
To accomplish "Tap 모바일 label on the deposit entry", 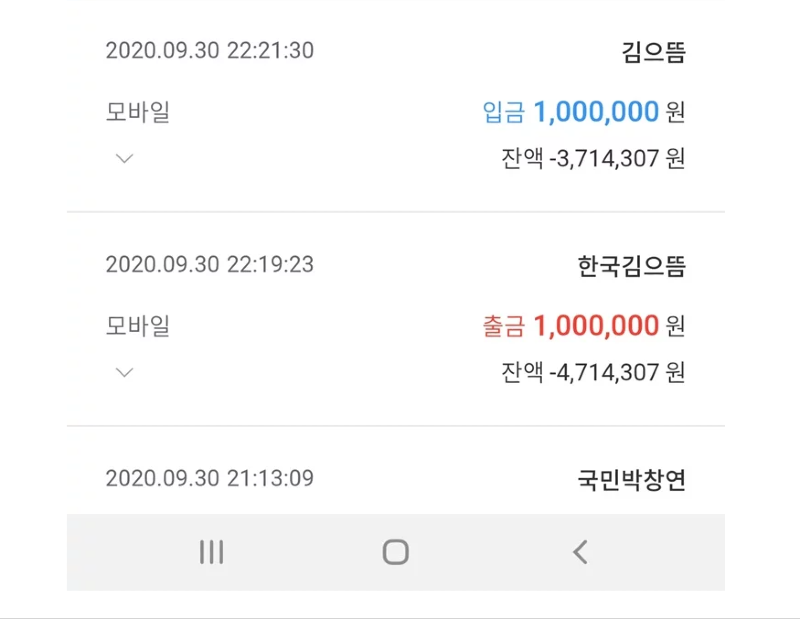I will pyautogui.click(x=138, y=111).
